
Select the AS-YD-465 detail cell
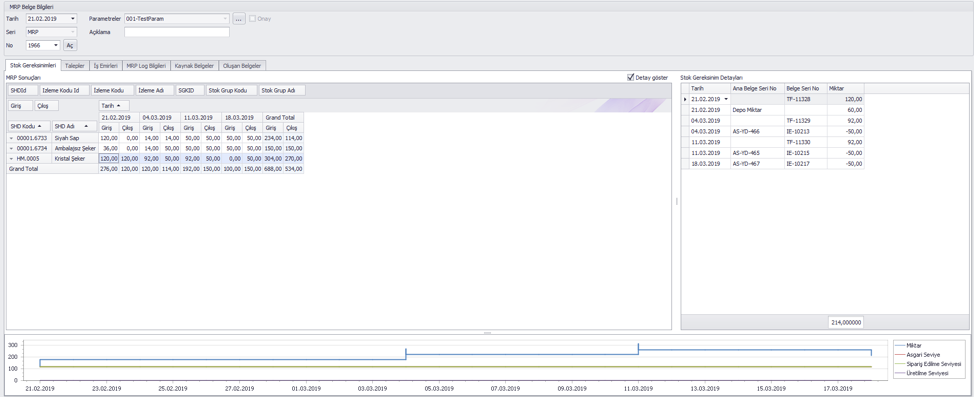click(x=757, y=152)
